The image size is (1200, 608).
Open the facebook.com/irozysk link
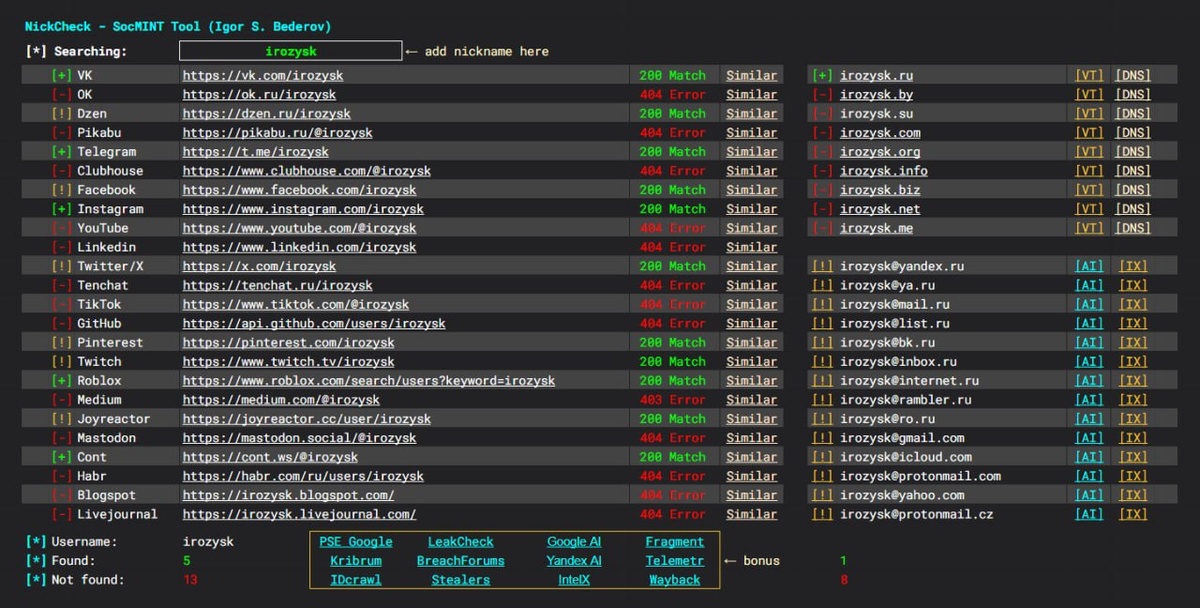tap(299, 189)
